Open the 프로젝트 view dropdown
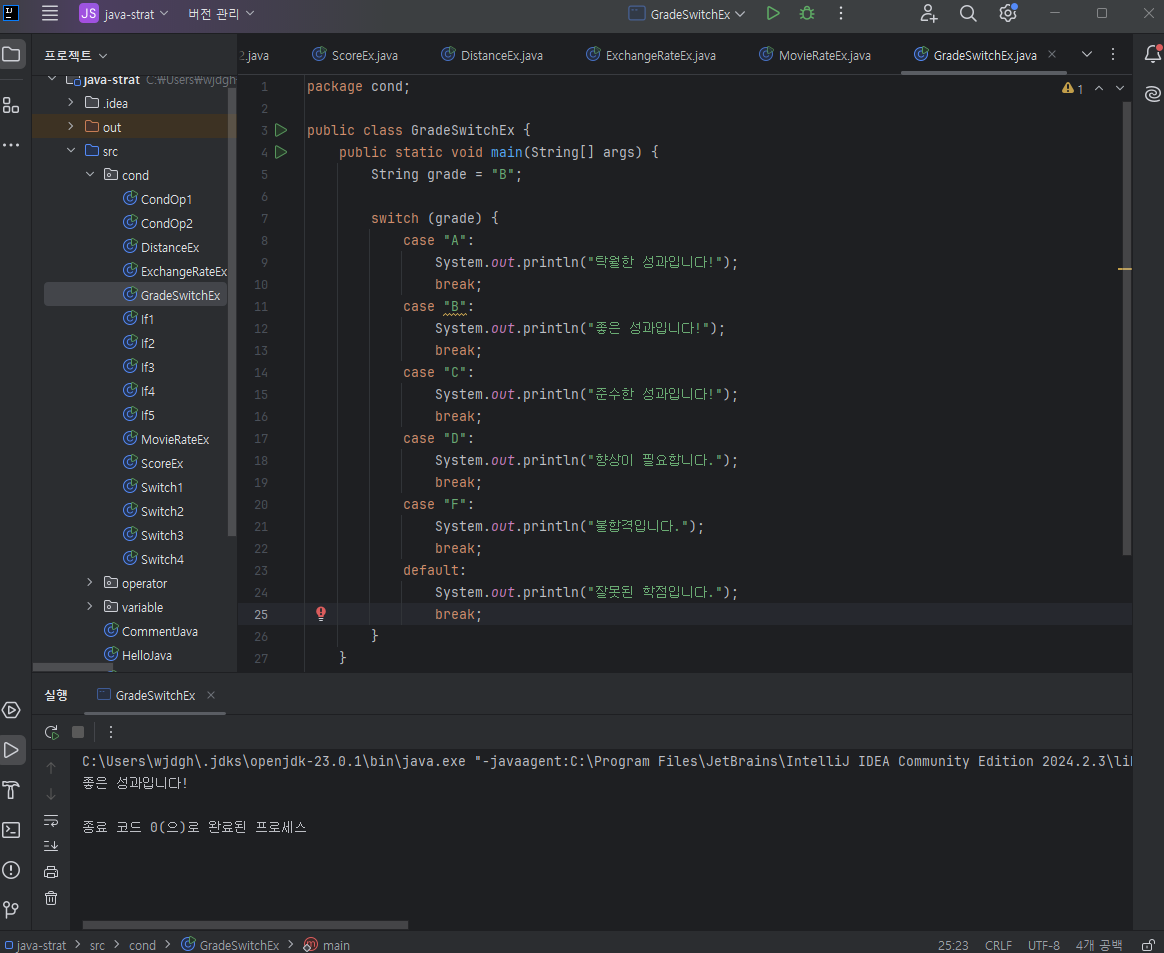Image resolution: width=1164 pixels, height=953 pixels. (76, 55)
